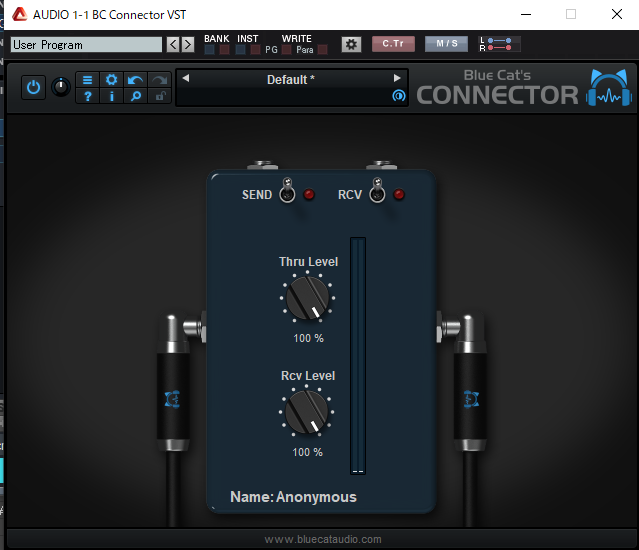
Task: Click the Rcv Level 100 % value
Action: tap(307, 452)
